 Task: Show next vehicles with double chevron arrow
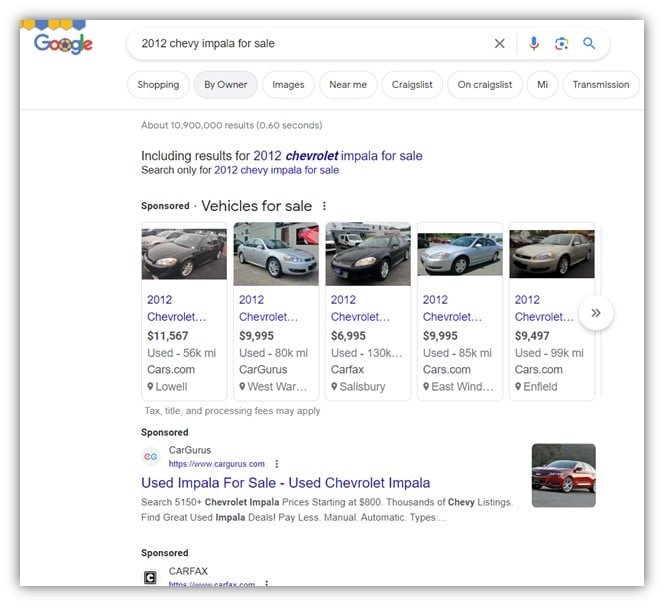(x=596, y=313)
